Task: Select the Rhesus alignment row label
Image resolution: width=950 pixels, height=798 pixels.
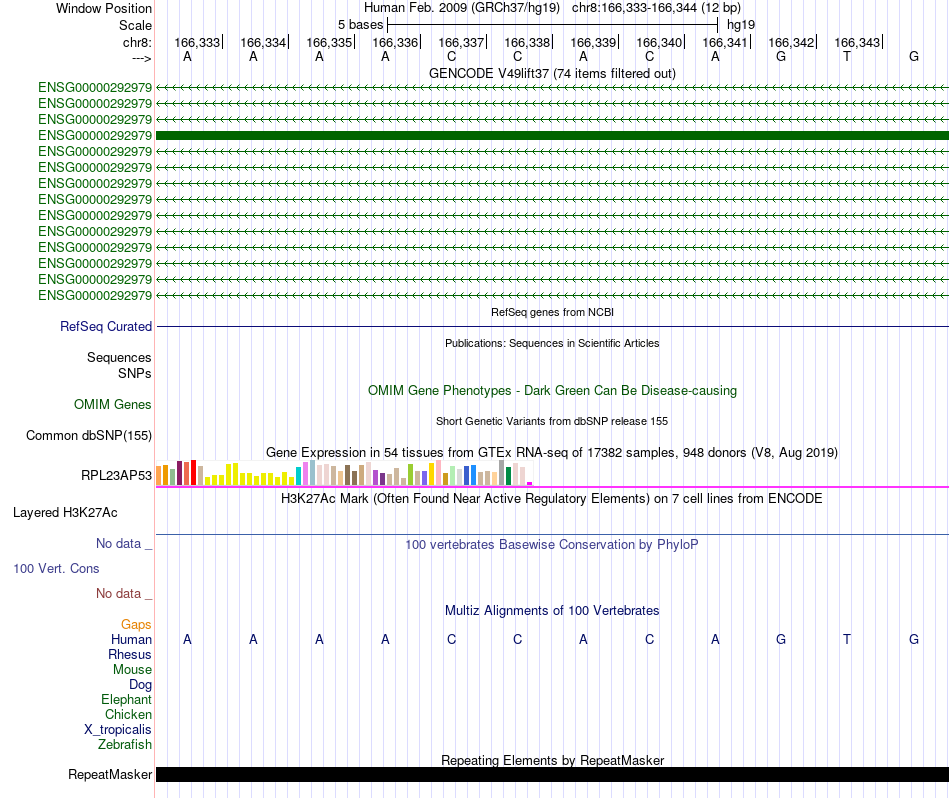Action: pos(130,654)
